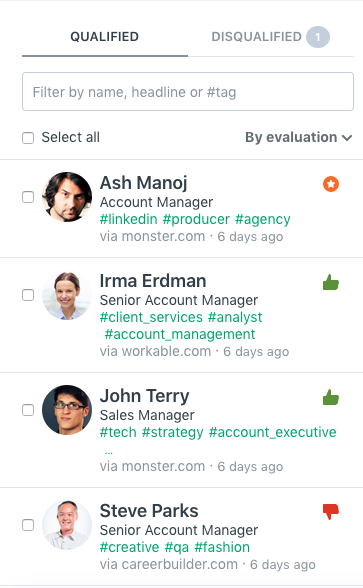Image resolution: width=363 pixels, height=588 pixels.
Task: Click Irma Erdman's green thumbs-up icon
Action: pos(331,282)
